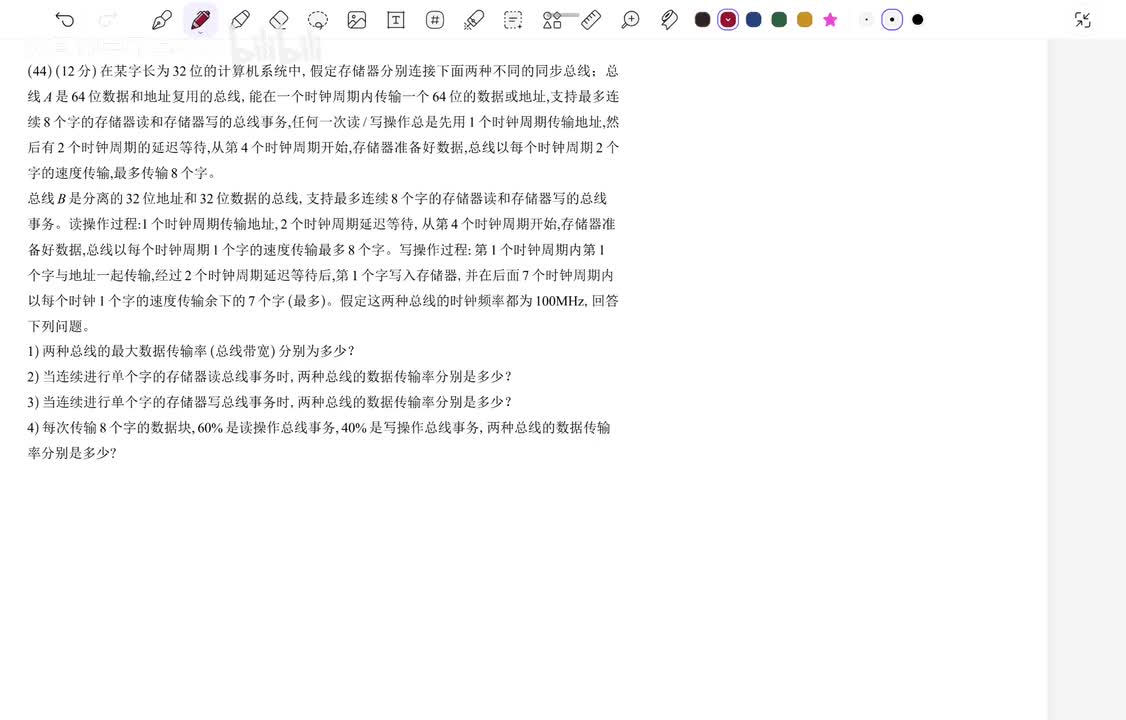Pick the black pen color
1126x720 pixels.
702,20
